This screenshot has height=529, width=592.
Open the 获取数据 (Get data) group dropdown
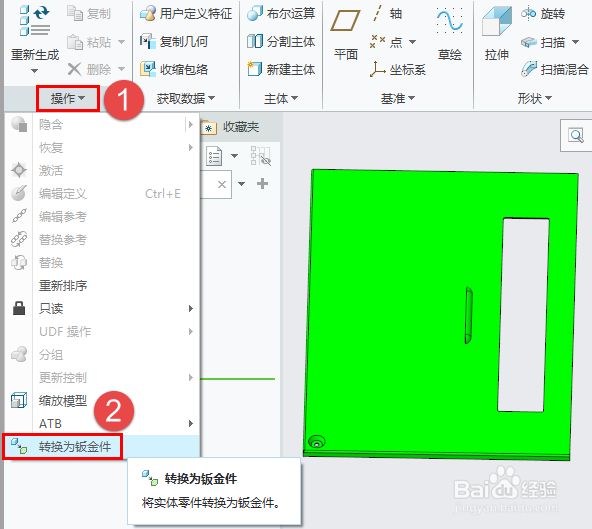point(186,99)
